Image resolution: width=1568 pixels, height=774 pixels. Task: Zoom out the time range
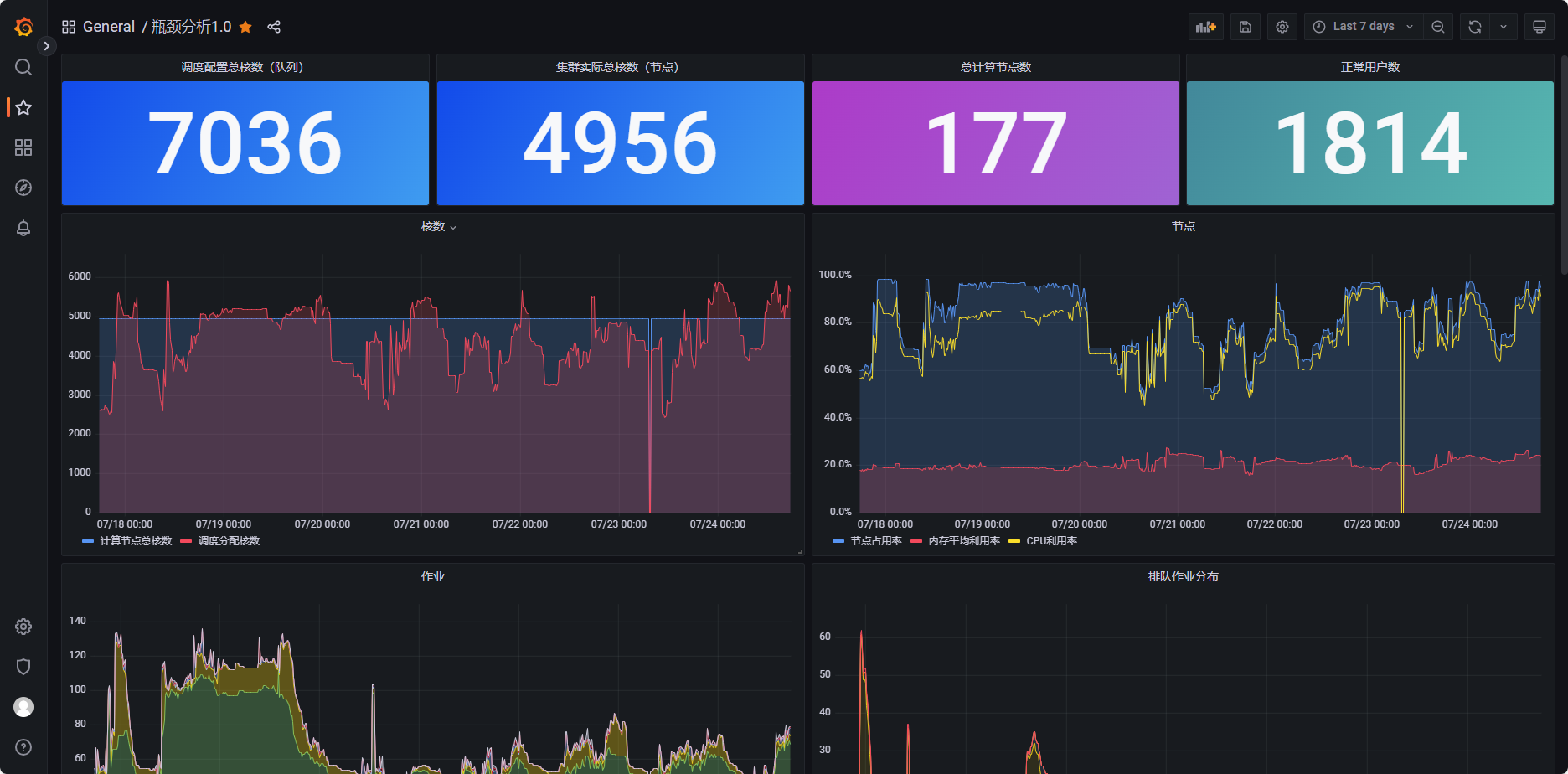click(1438, 27)
